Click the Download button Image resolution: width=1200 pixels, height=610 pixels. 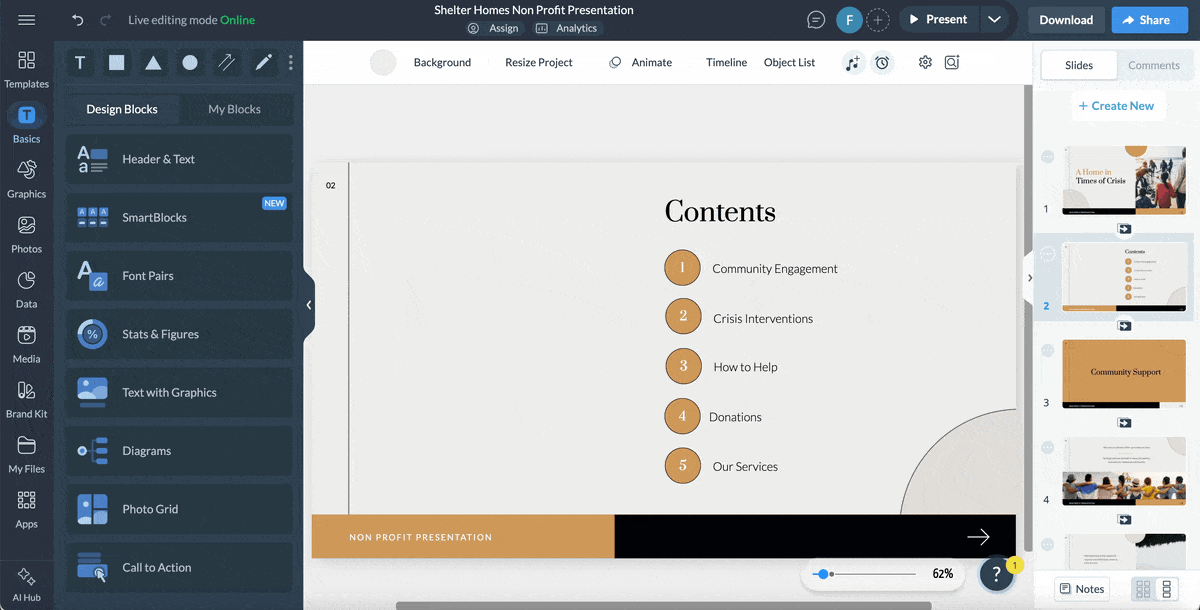[x=1066, y=20]
